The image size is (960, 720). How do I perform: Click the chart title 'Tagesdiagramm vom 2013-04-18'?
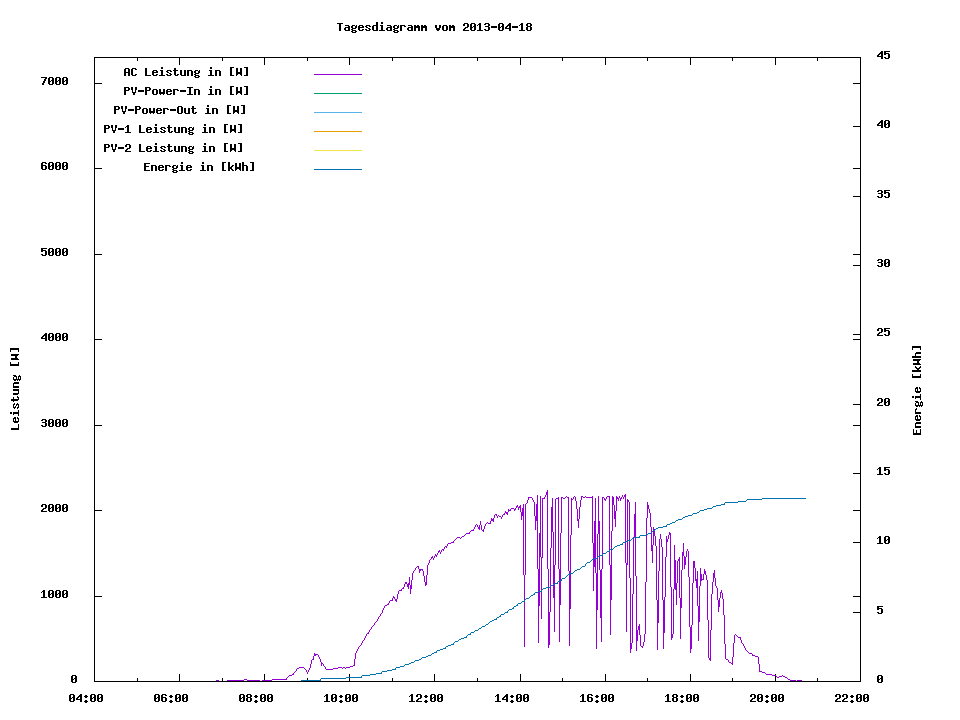[x=434, y=27]
